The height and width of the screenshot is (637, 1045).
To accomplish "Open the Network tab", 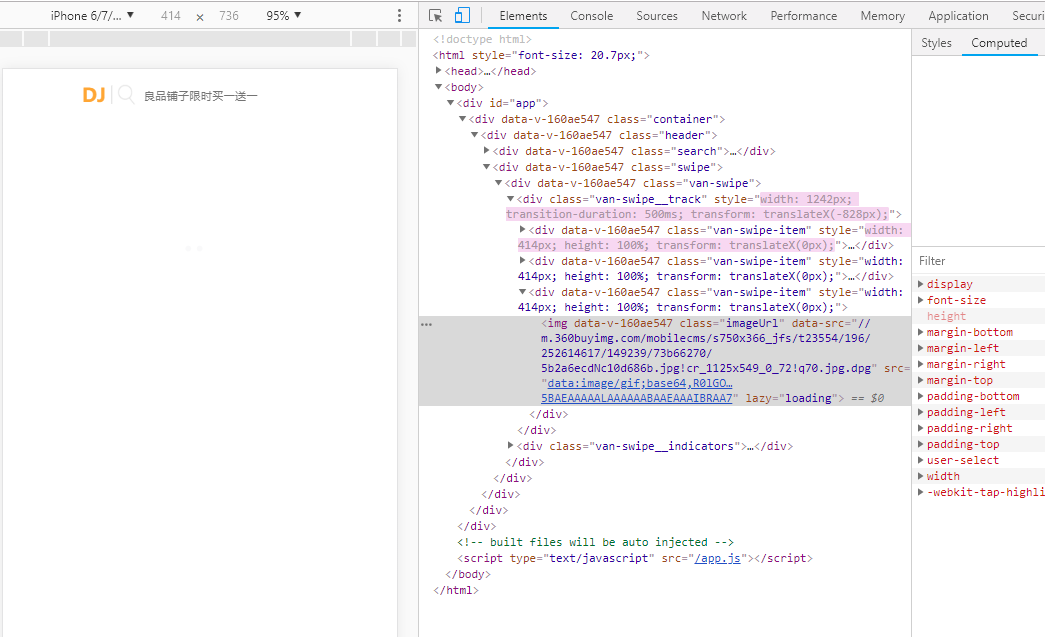I will coord(724,15).
